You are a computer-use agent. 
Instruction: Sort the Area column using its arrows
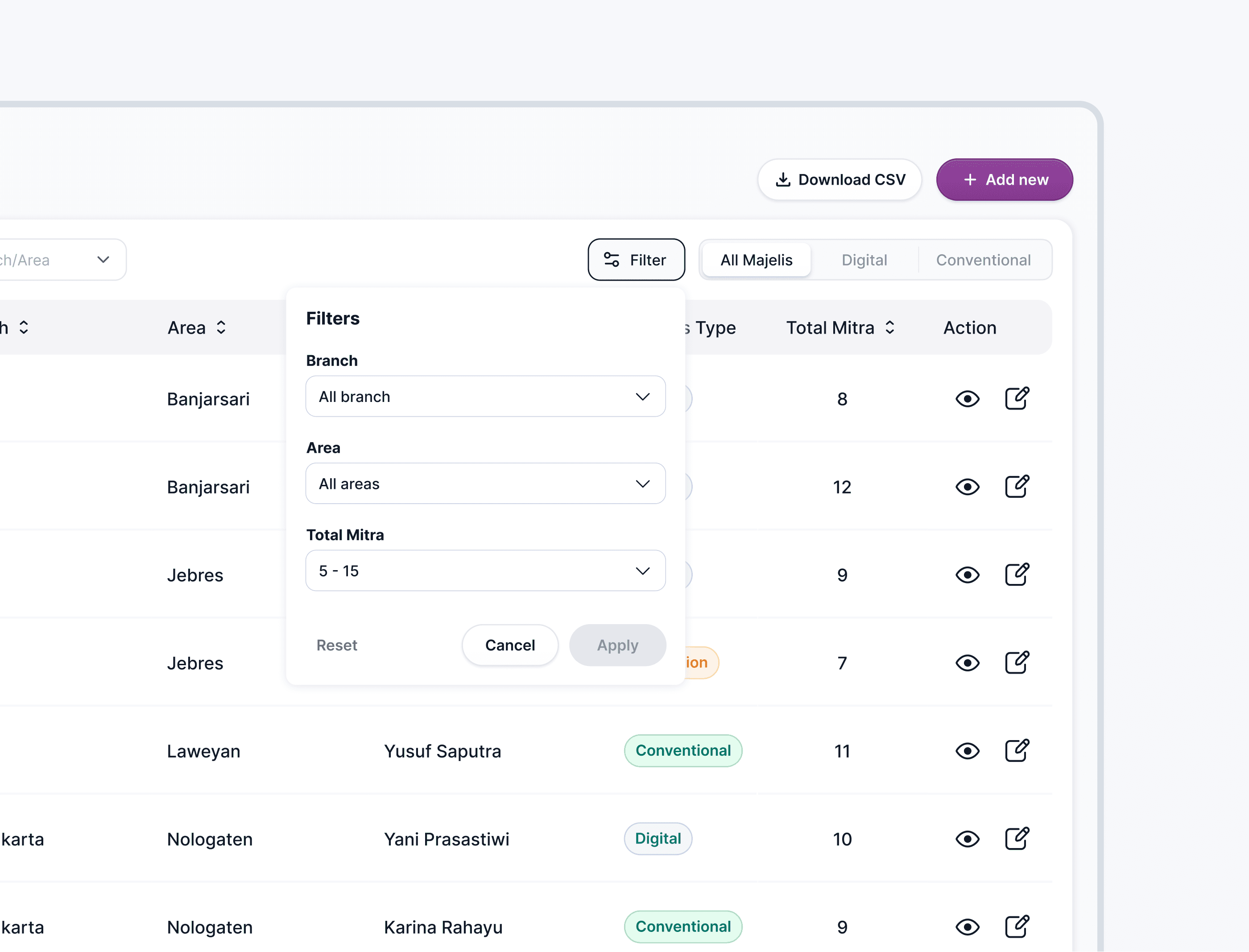221,327
